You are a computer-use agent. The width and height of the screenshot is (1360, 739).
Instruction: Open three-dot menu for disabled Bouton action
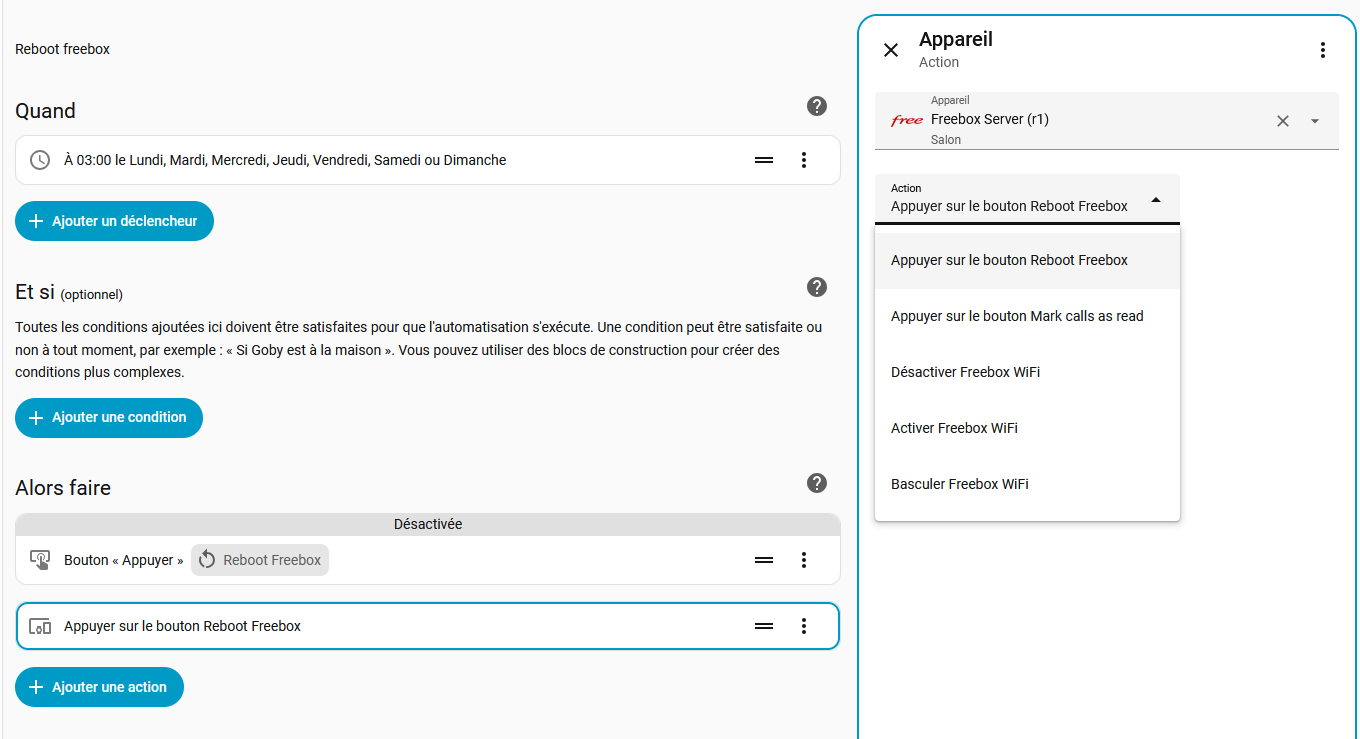point(804,560)
